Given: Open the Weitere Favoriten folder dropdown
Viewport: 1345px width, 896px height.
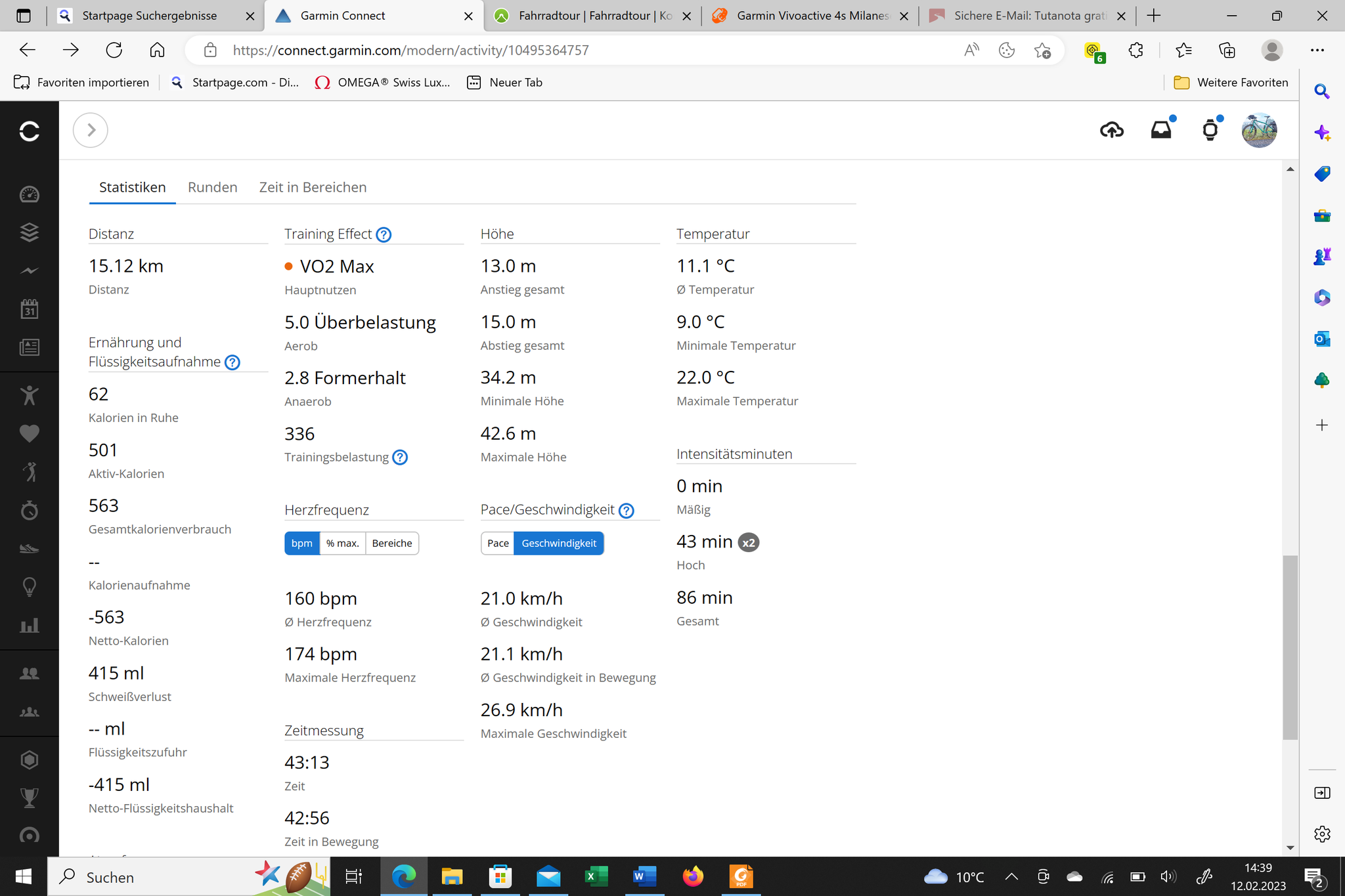Looking at the screenshot, I should 1231,83.
